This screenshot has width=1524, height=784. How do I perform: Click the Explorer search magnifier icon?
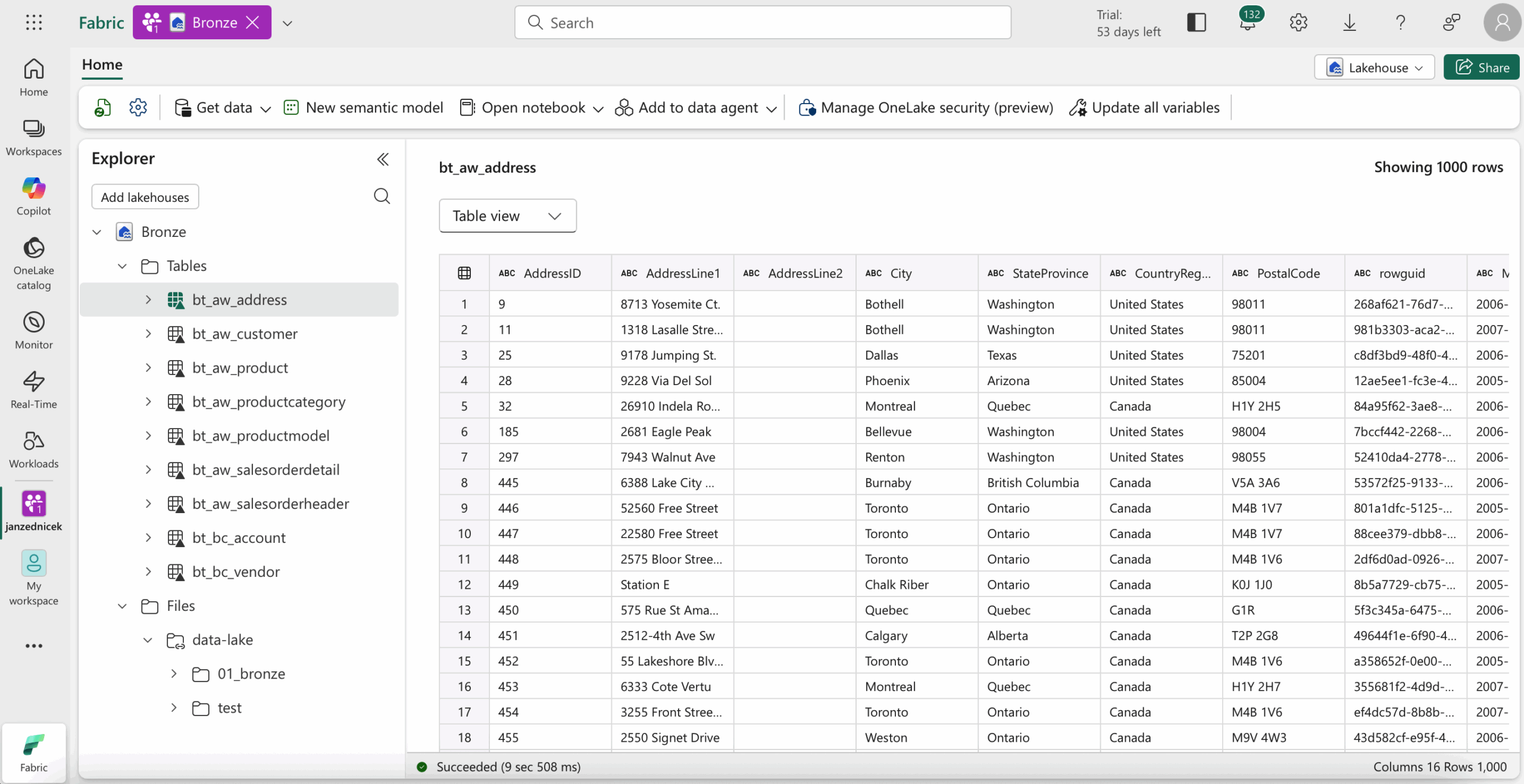(x=382, y=196)
